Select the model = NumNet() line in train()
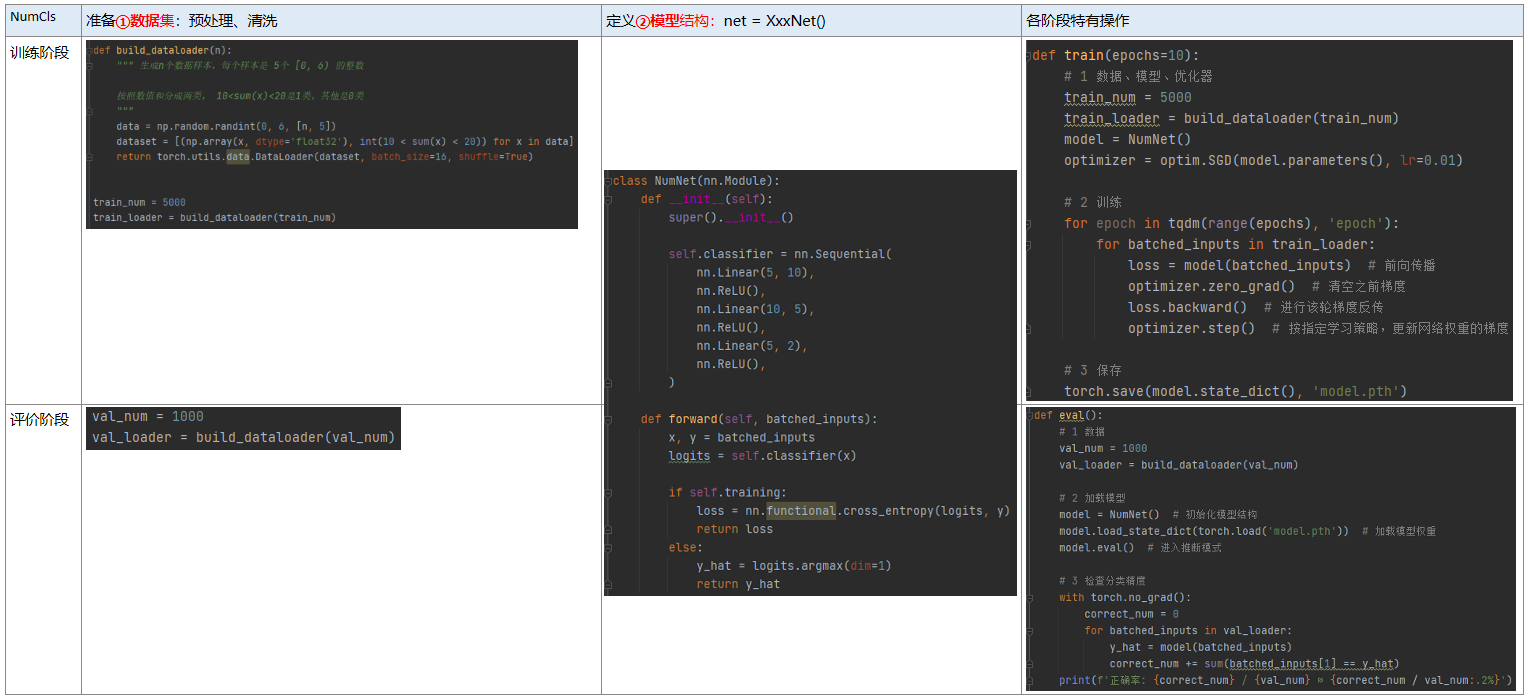 click(x=1128, y=139)
